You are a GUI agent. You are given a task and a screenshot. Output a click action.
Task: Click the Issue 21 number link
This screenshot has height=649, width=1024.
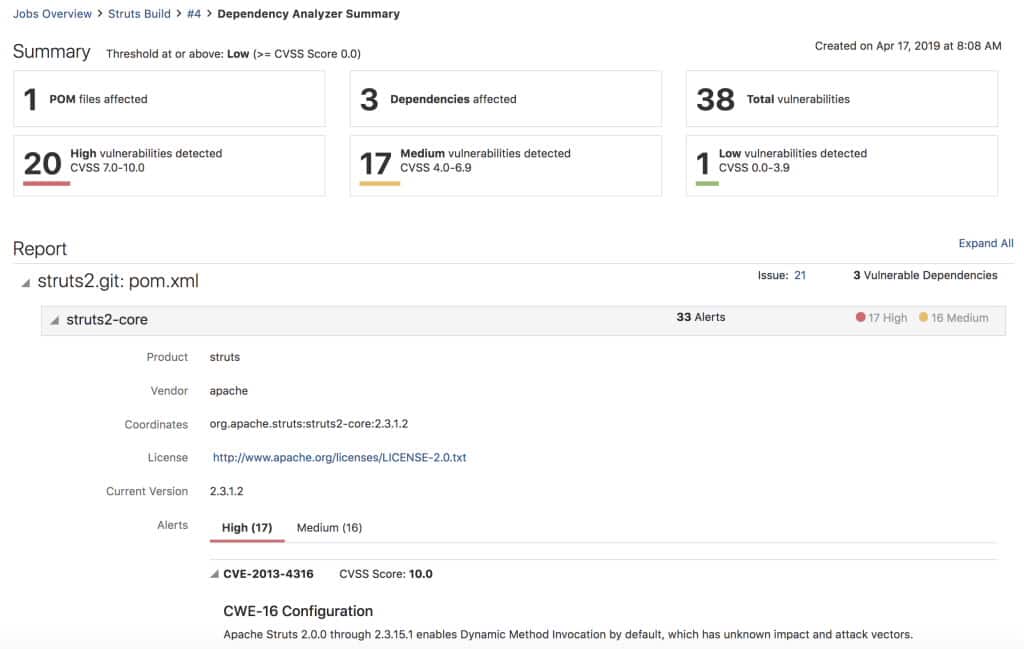(x=800, y=275)
